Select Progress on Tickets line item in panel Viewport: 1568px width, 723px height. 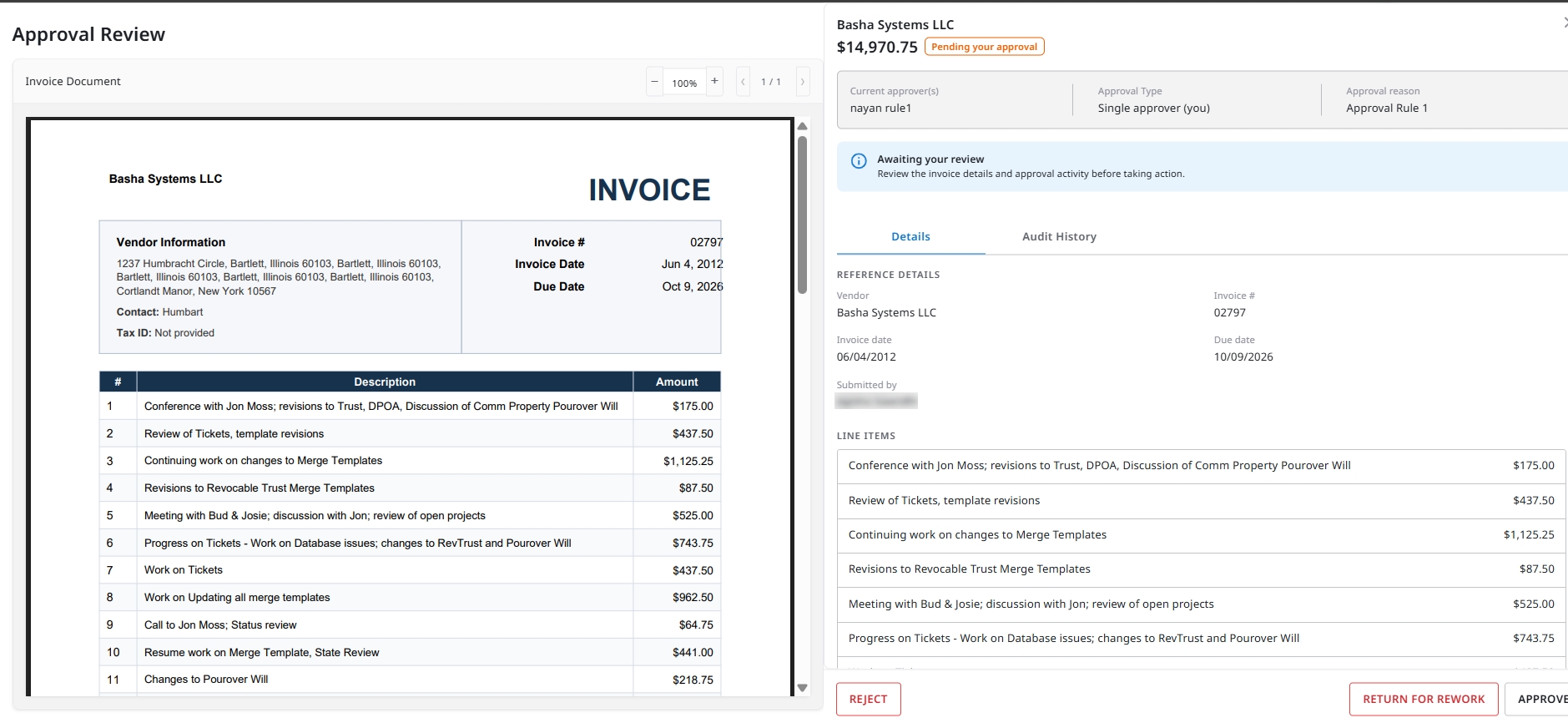[1201, 639]
